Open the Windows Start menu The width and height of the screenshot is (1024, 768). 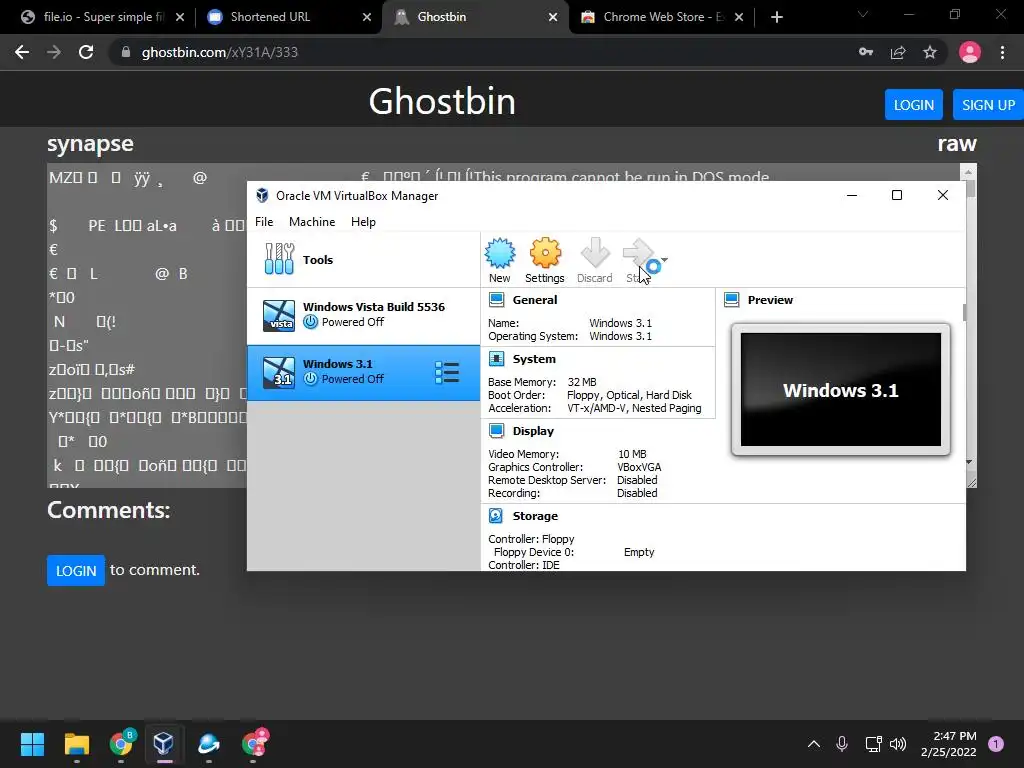(32, 744)
